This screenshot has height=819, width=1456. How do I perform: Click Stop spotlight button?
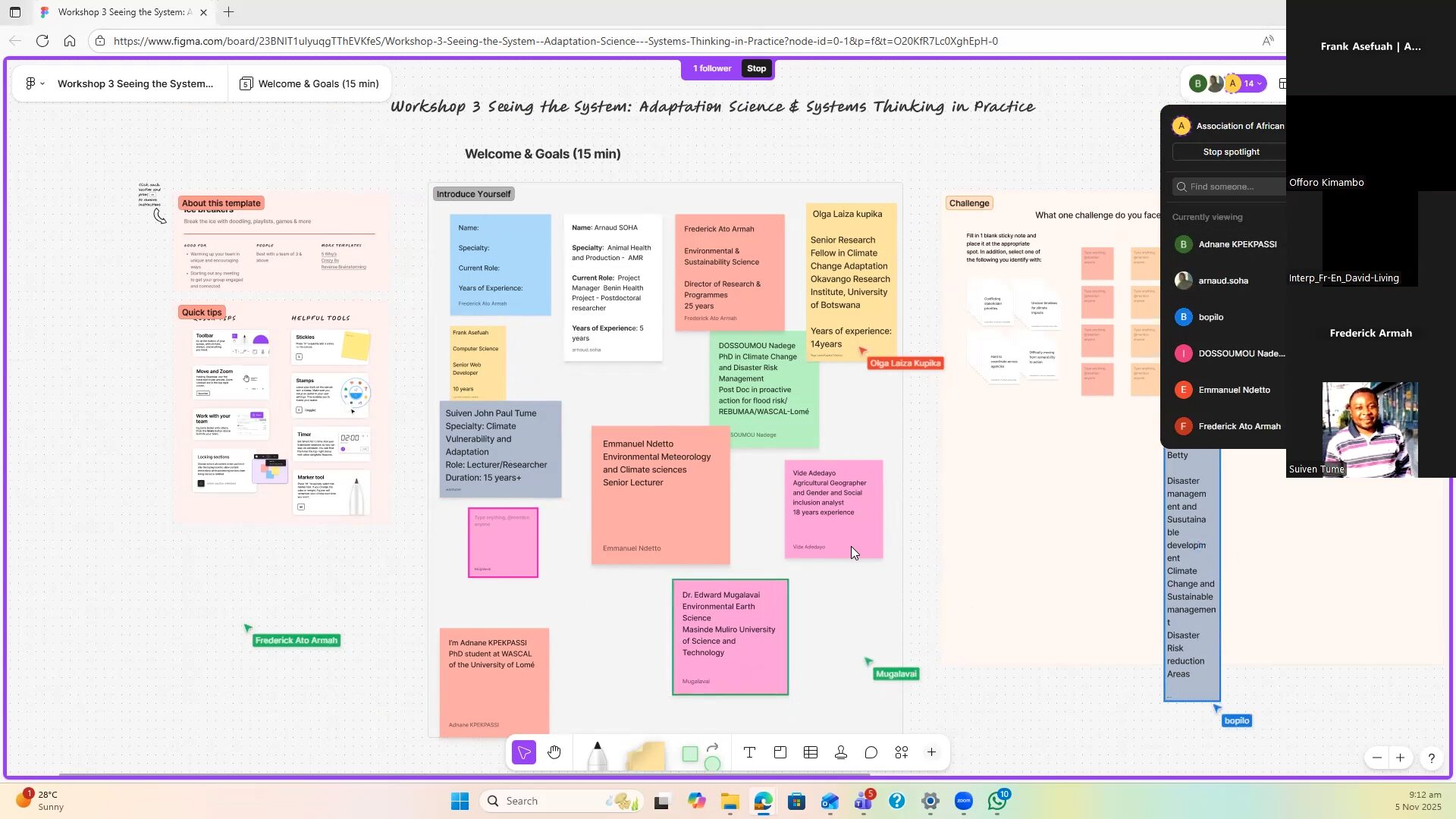coord(1230,152)
